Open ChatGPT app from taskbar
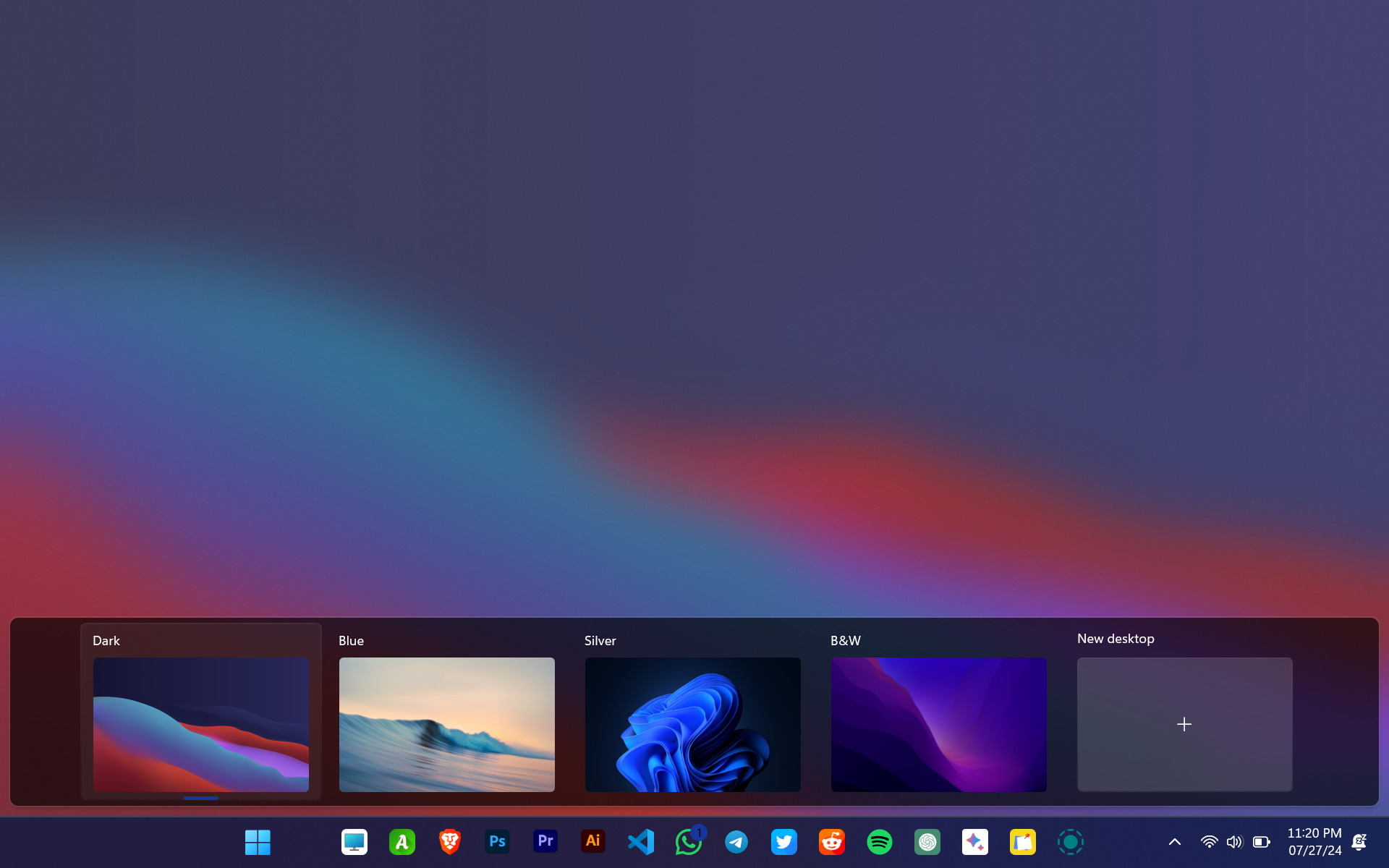This screenshot has height=868, width=1389. (x=927, y=842)
